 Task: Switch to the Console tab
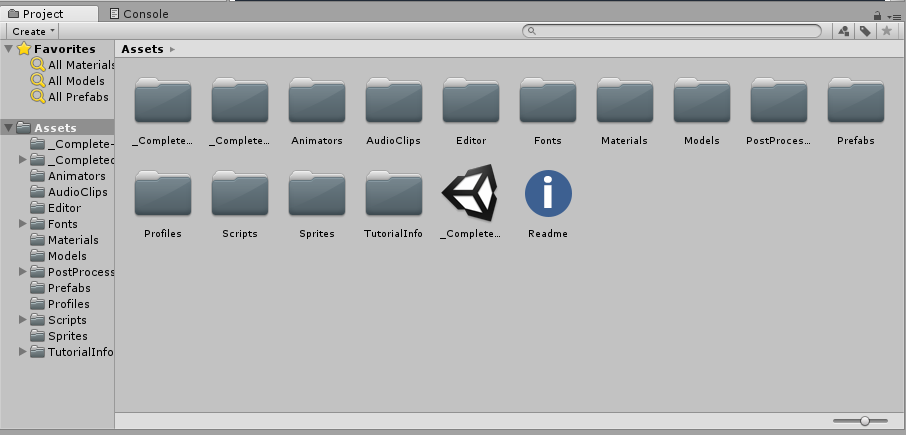pos(139,14)
